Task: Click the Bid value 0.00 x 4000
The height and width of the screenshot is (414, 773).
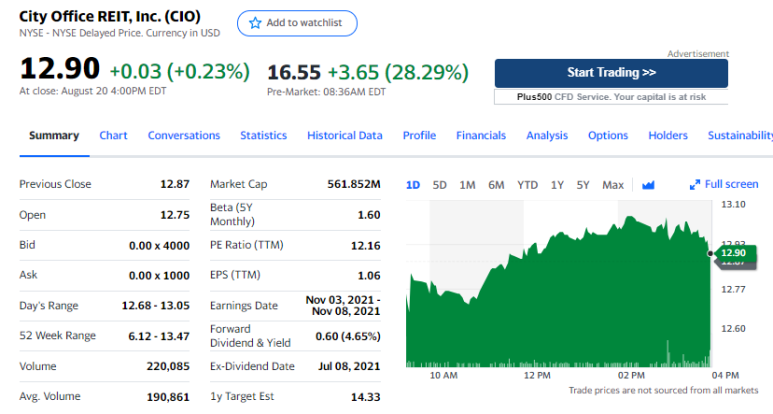Action: point(159,245)
